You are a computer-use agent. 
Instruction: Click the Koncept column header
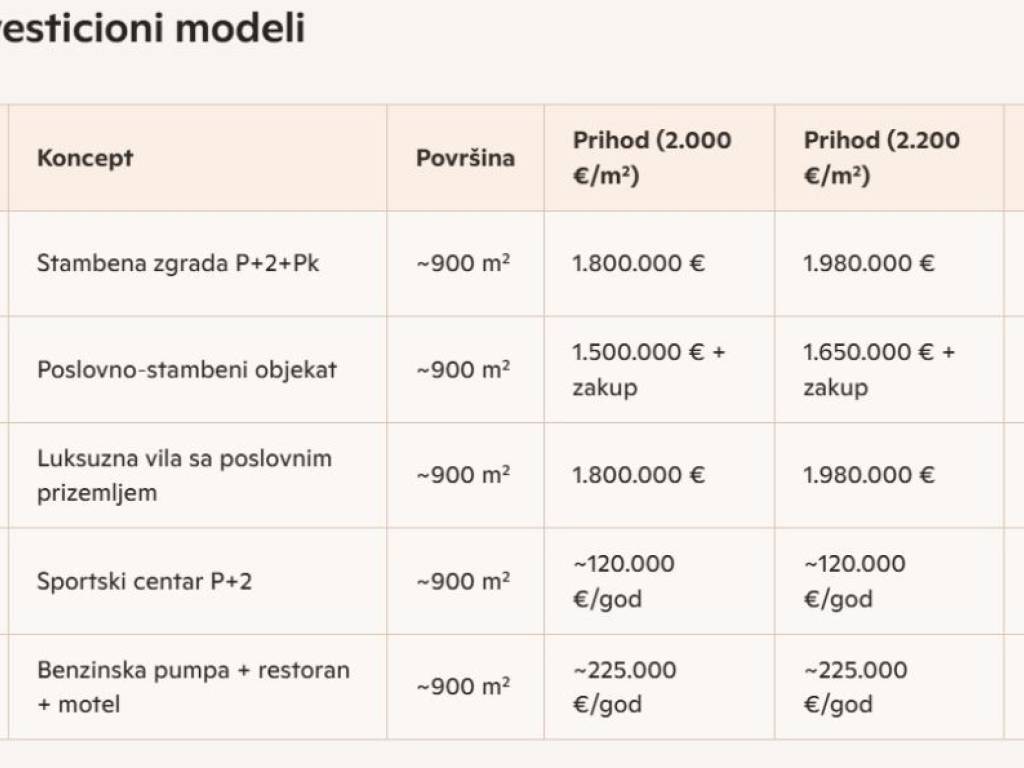coord(85,158)
